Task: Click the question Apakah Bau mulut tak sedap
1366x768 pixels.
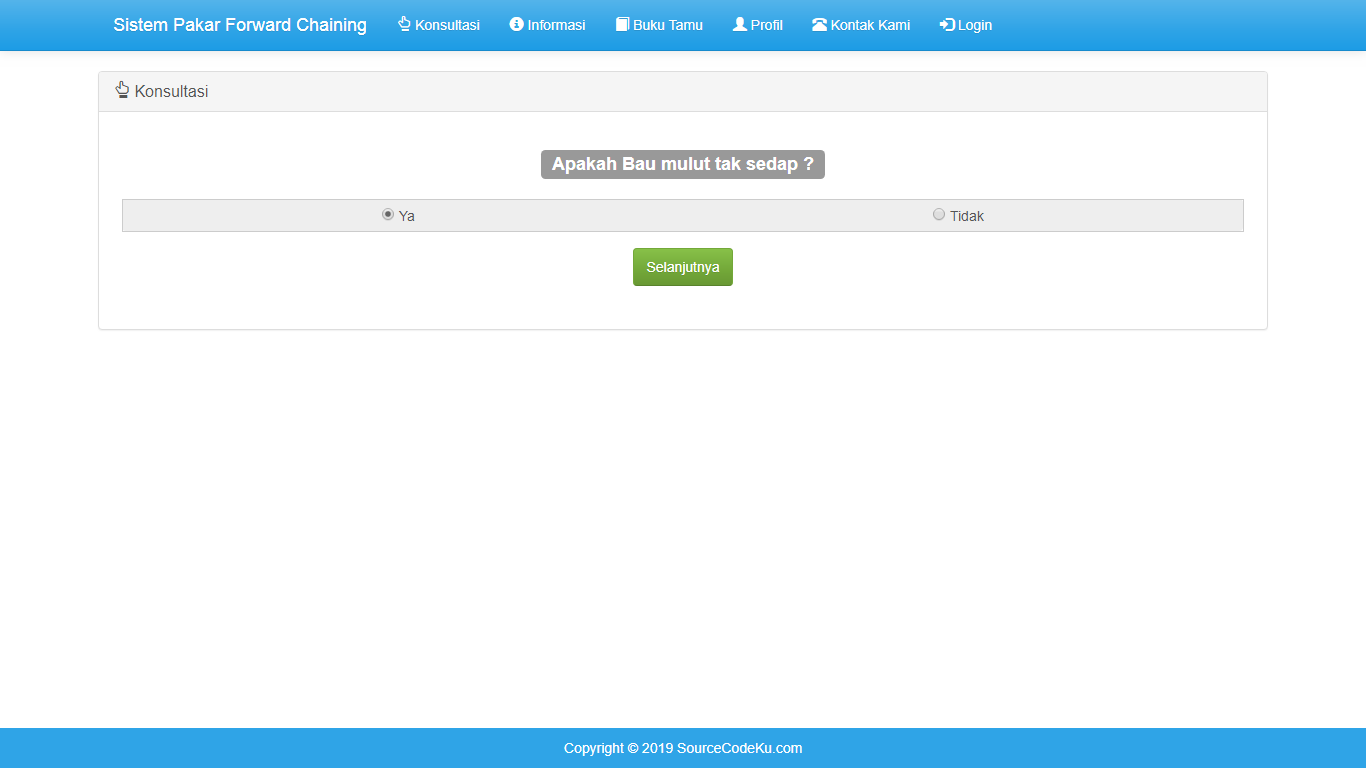Action: pos(683,164)
